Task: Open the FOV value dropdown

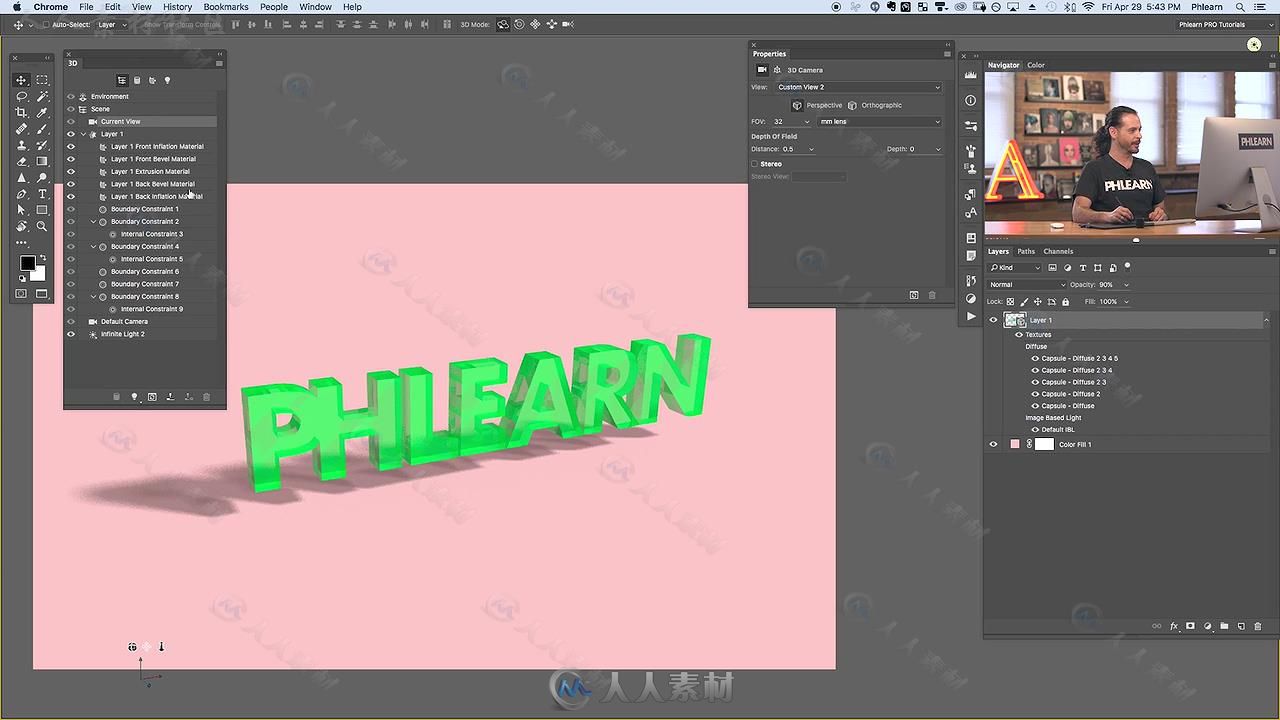Action: coord(806,122)
